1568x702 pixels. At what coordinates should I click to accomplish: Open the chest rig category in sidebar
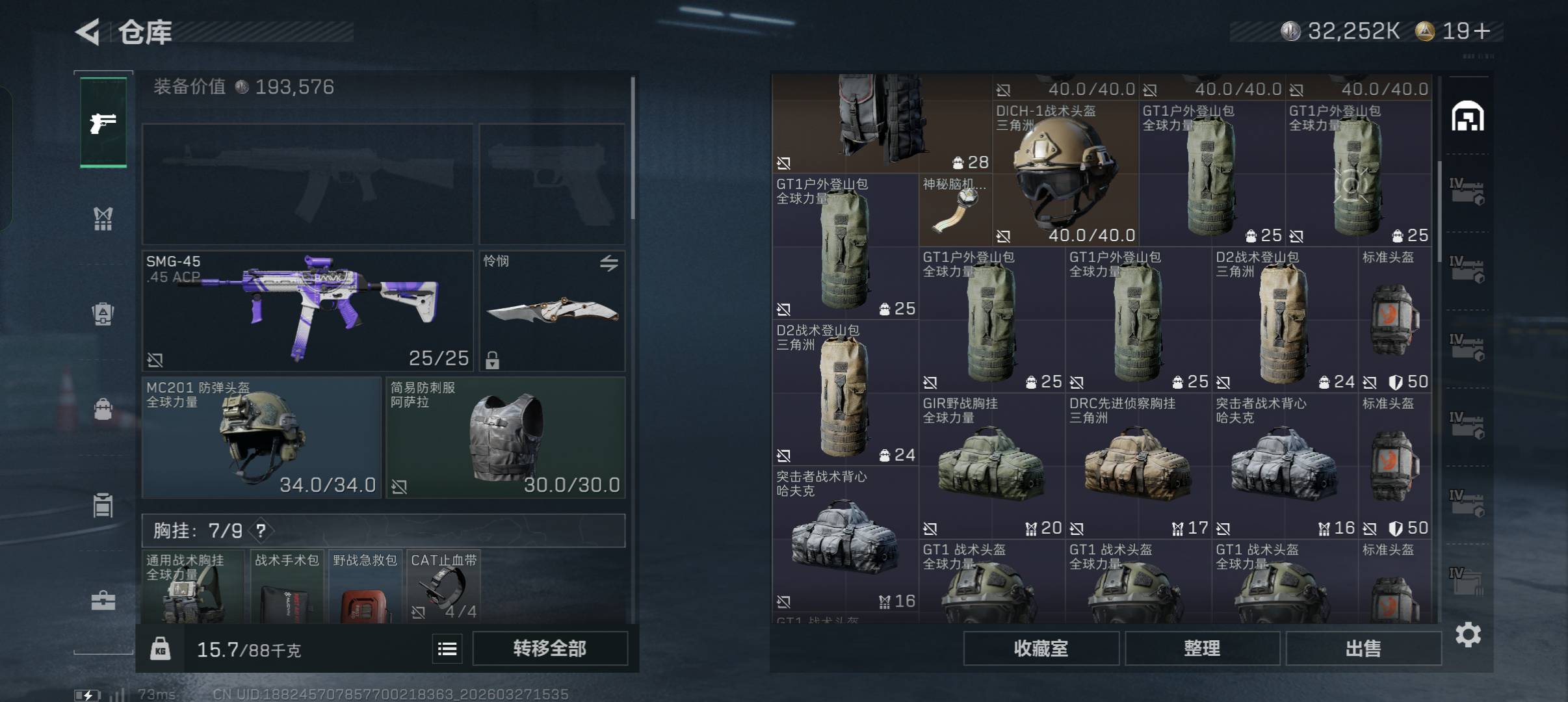pos(103,219)
